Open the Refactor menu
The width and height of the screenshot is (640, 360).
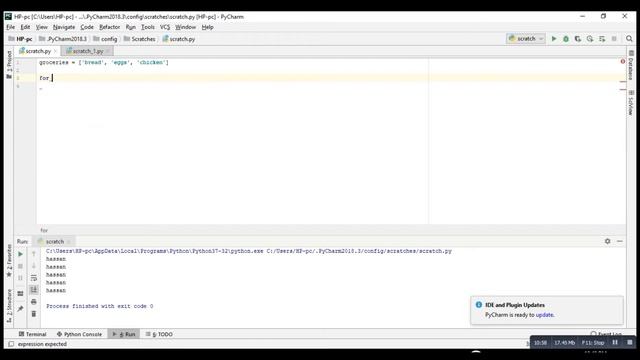tap(110, 27)
